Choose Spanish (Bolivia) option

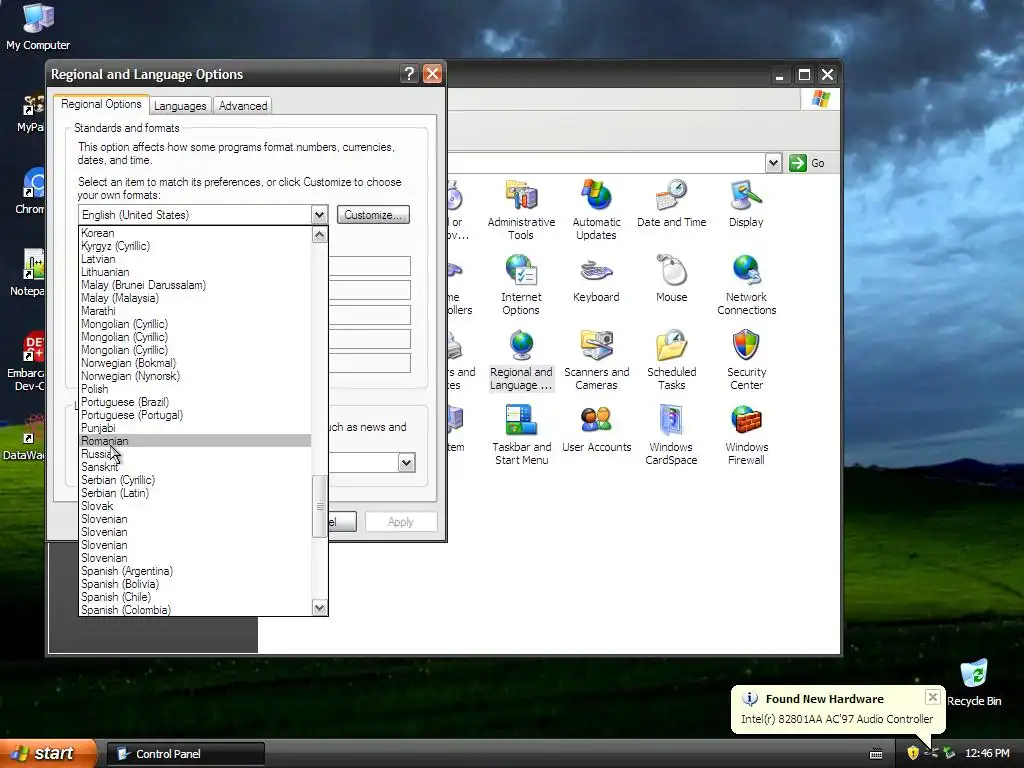[195, 584]
